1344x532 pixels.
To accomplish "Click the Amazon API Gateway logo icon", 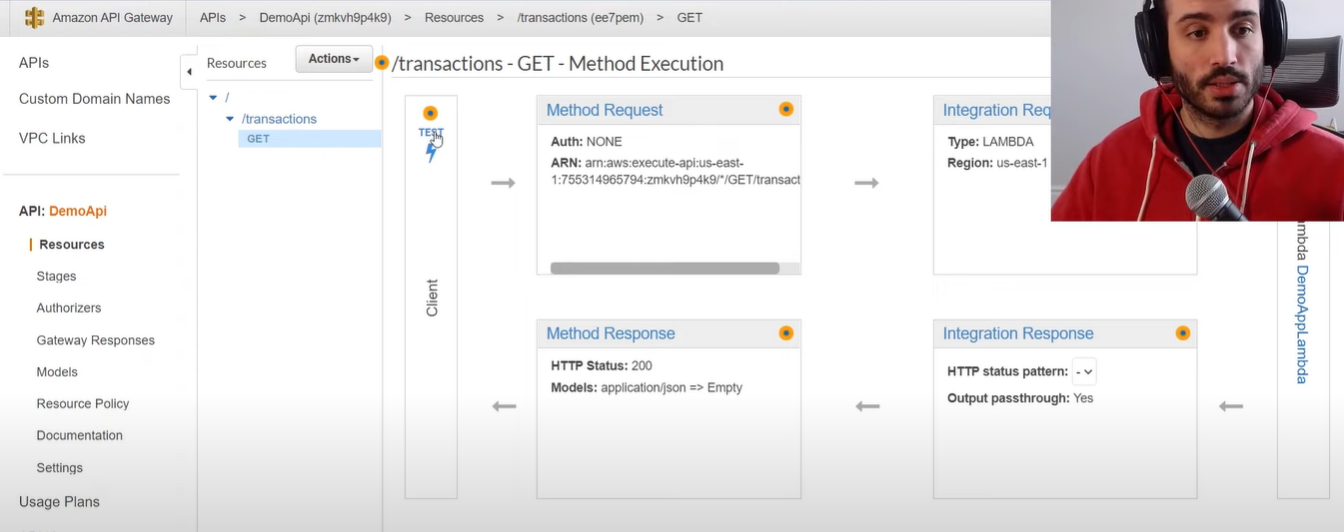I will pos(34,18).
